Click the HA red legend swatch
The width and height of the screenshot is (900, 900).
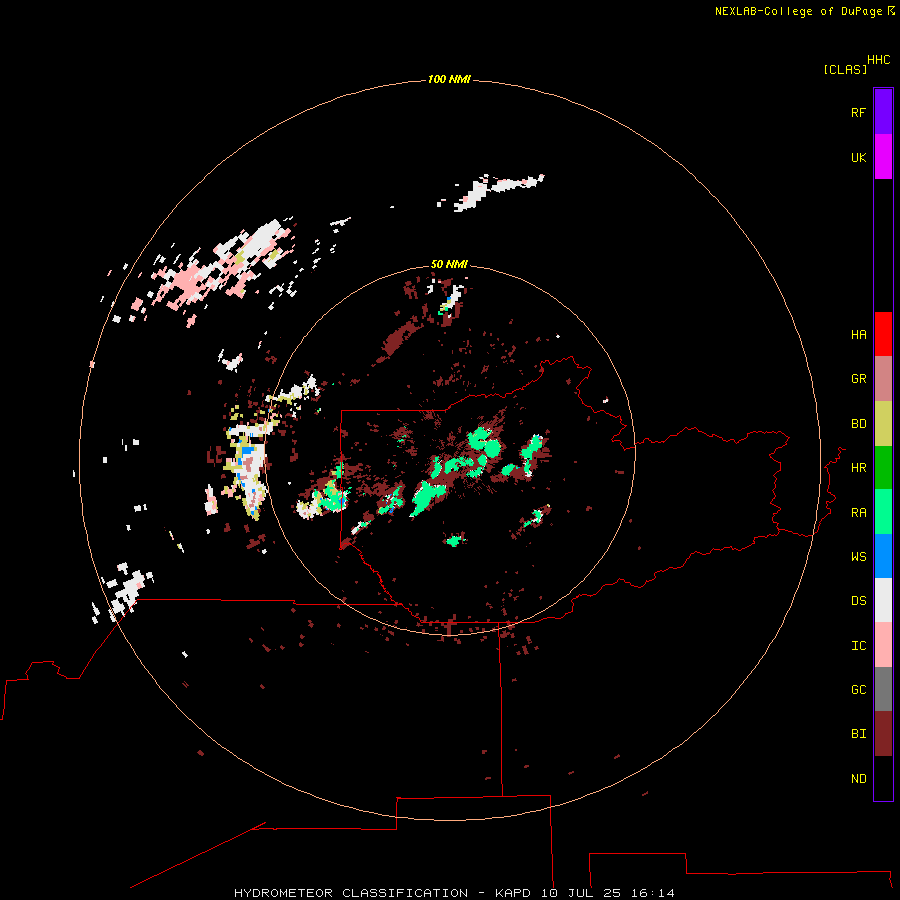pyautogui.click(x=883, y=334)
